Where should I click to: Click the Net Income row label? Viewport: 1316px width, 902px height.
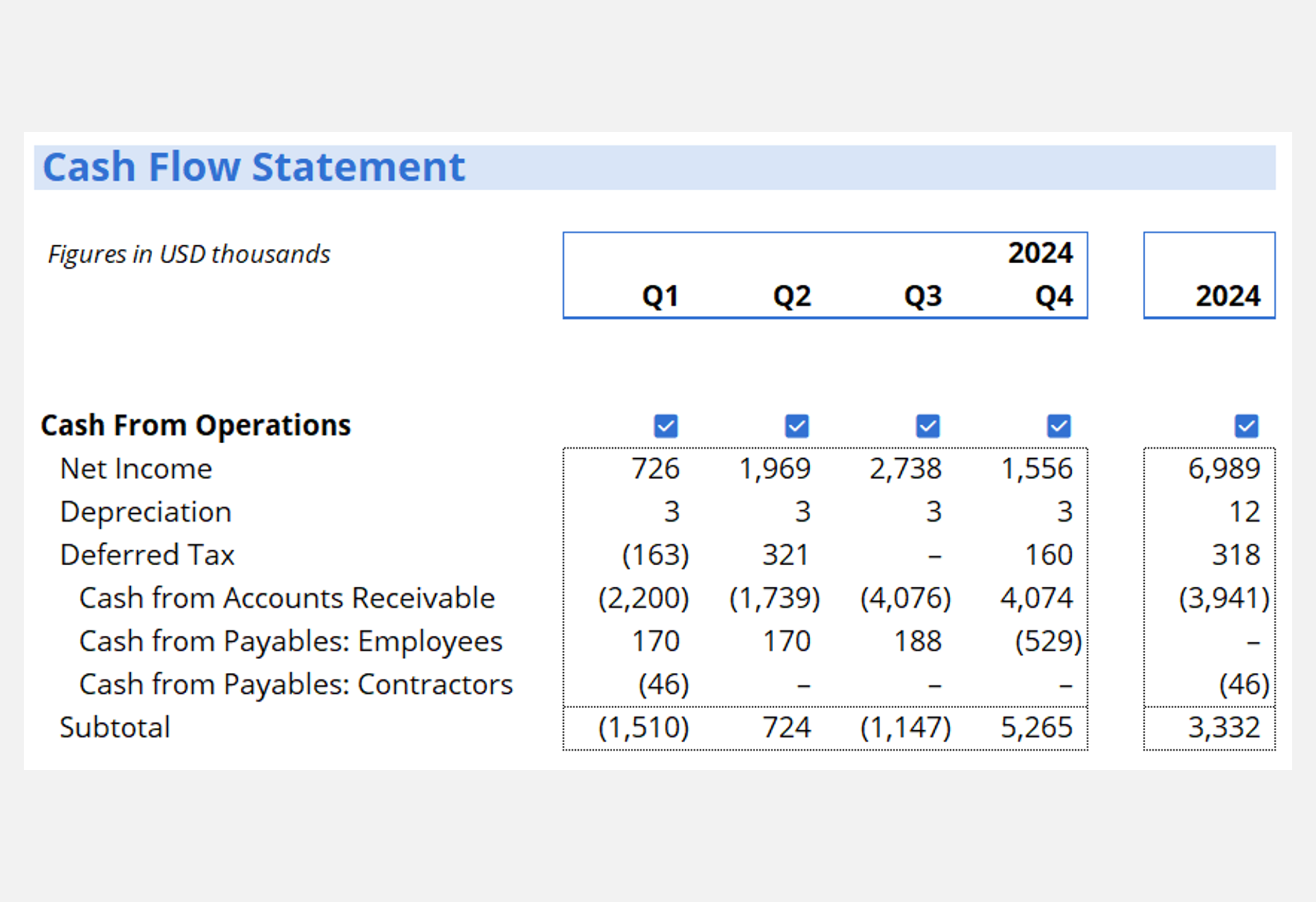pyautogui.click(x=136, y=469)
